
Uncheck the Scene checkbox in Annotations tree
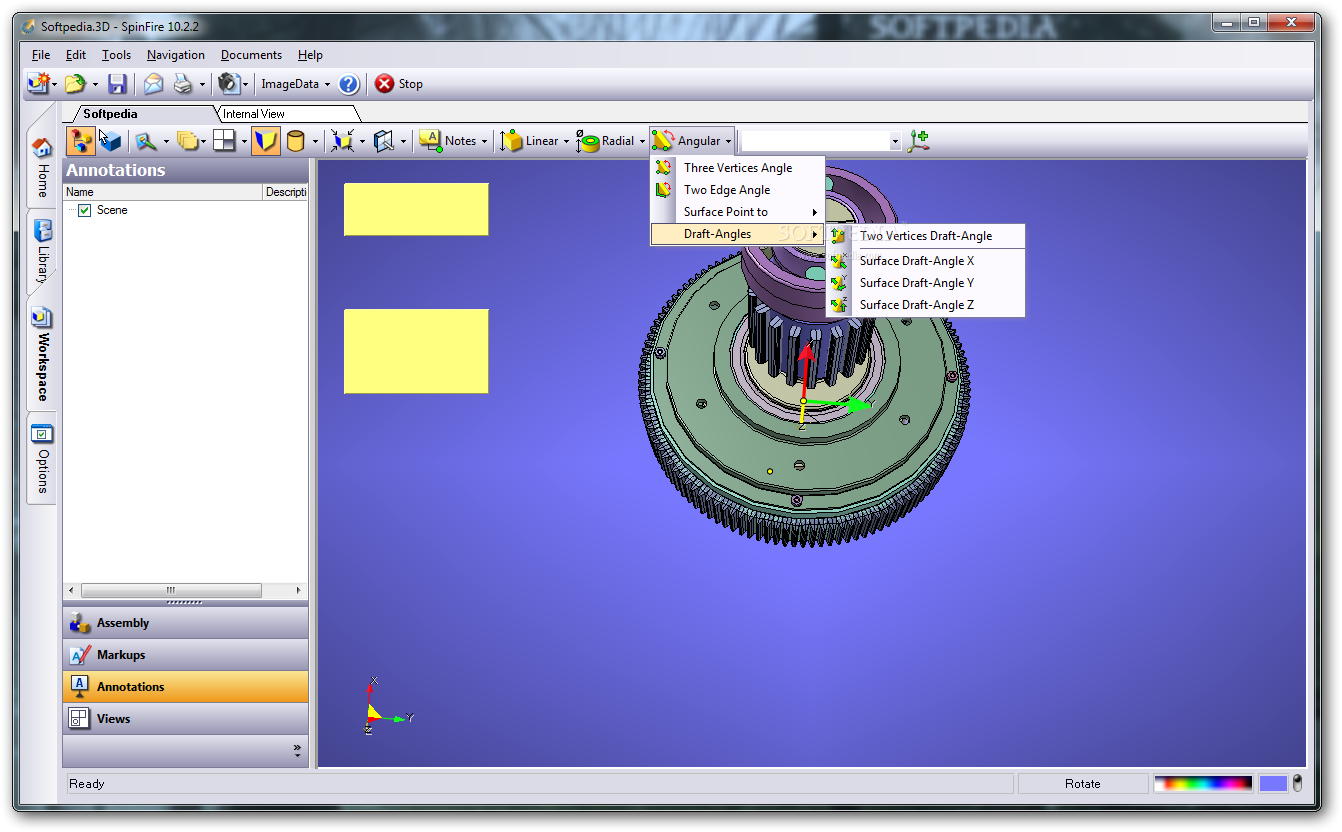(x=85, y=210)
